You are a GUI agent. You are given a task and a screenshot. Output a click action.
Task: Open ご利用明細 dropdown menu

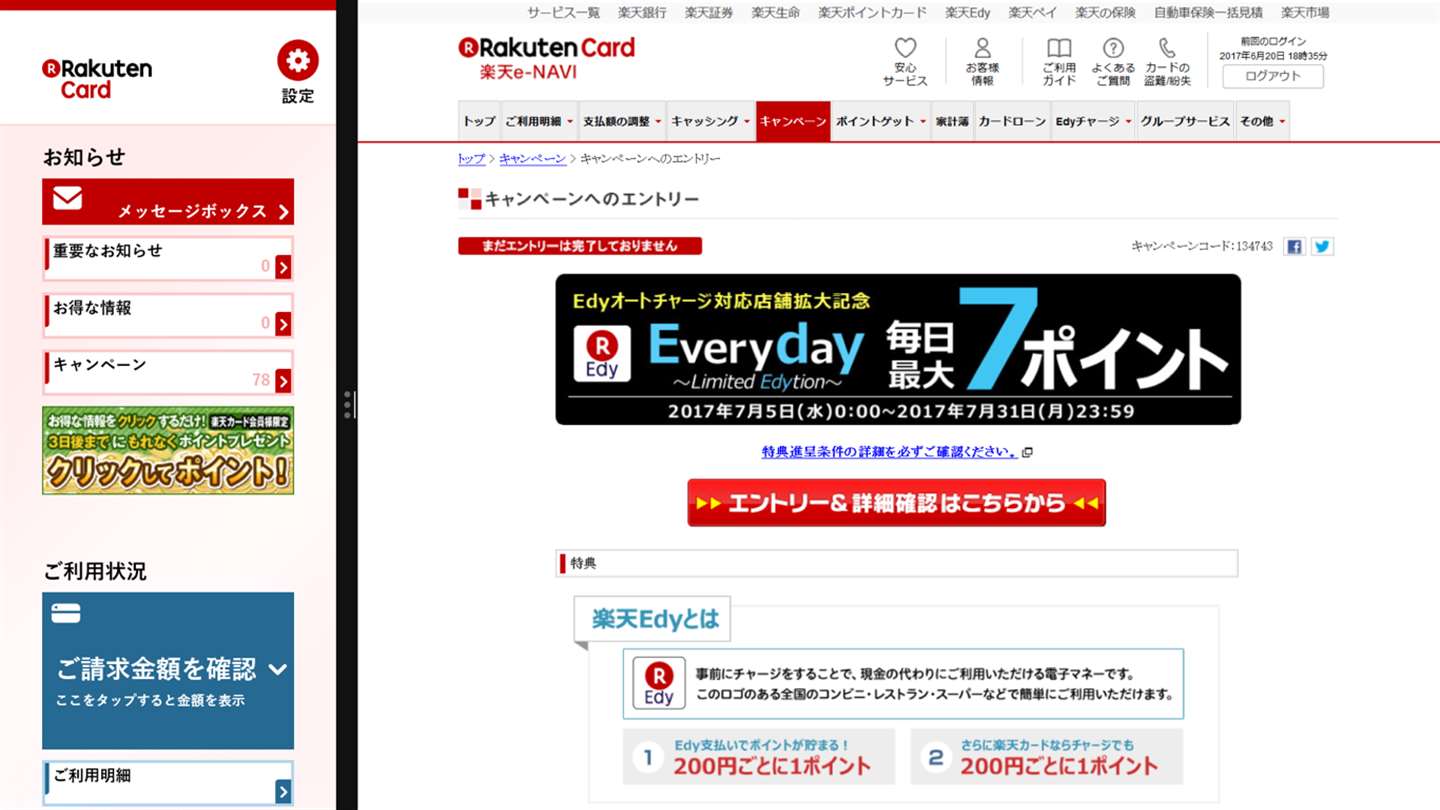pyautogui.click(x=540, y=121)
